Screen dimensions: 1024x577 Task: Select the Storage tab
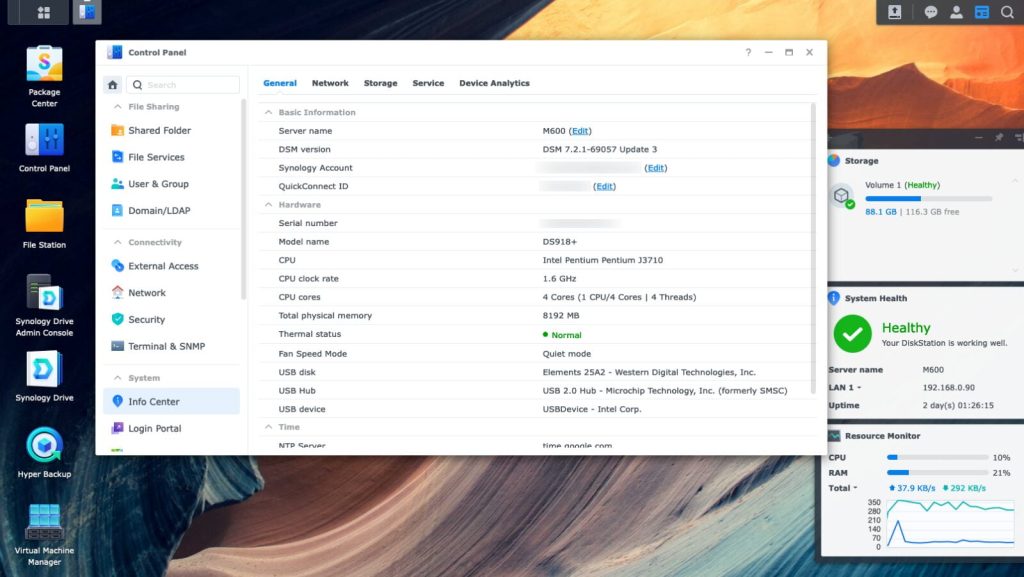tap(380, 83)
